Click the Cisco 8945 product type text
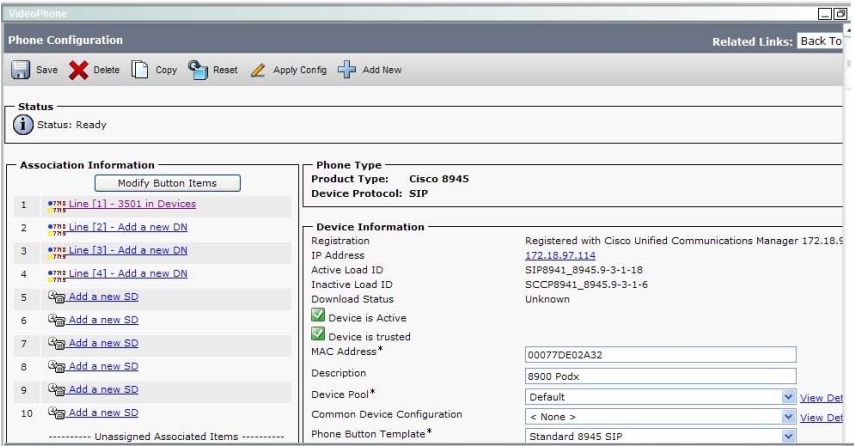Viewport: 854px width, 446px height. tap(439, 179)
